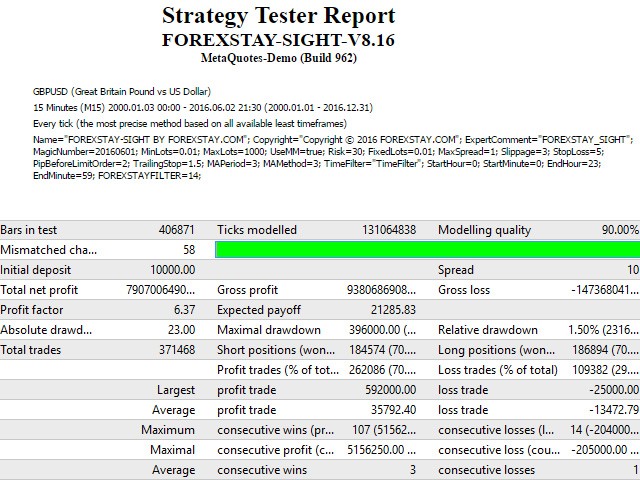Click the Relative drawdown label
This screenshot has height=480, width=640.
coord(488,330)
